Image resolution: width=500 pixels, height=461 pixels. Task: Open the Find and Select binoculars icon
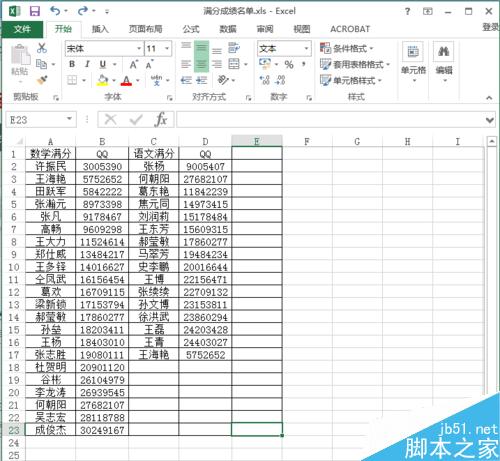click(x=443, y=52)
